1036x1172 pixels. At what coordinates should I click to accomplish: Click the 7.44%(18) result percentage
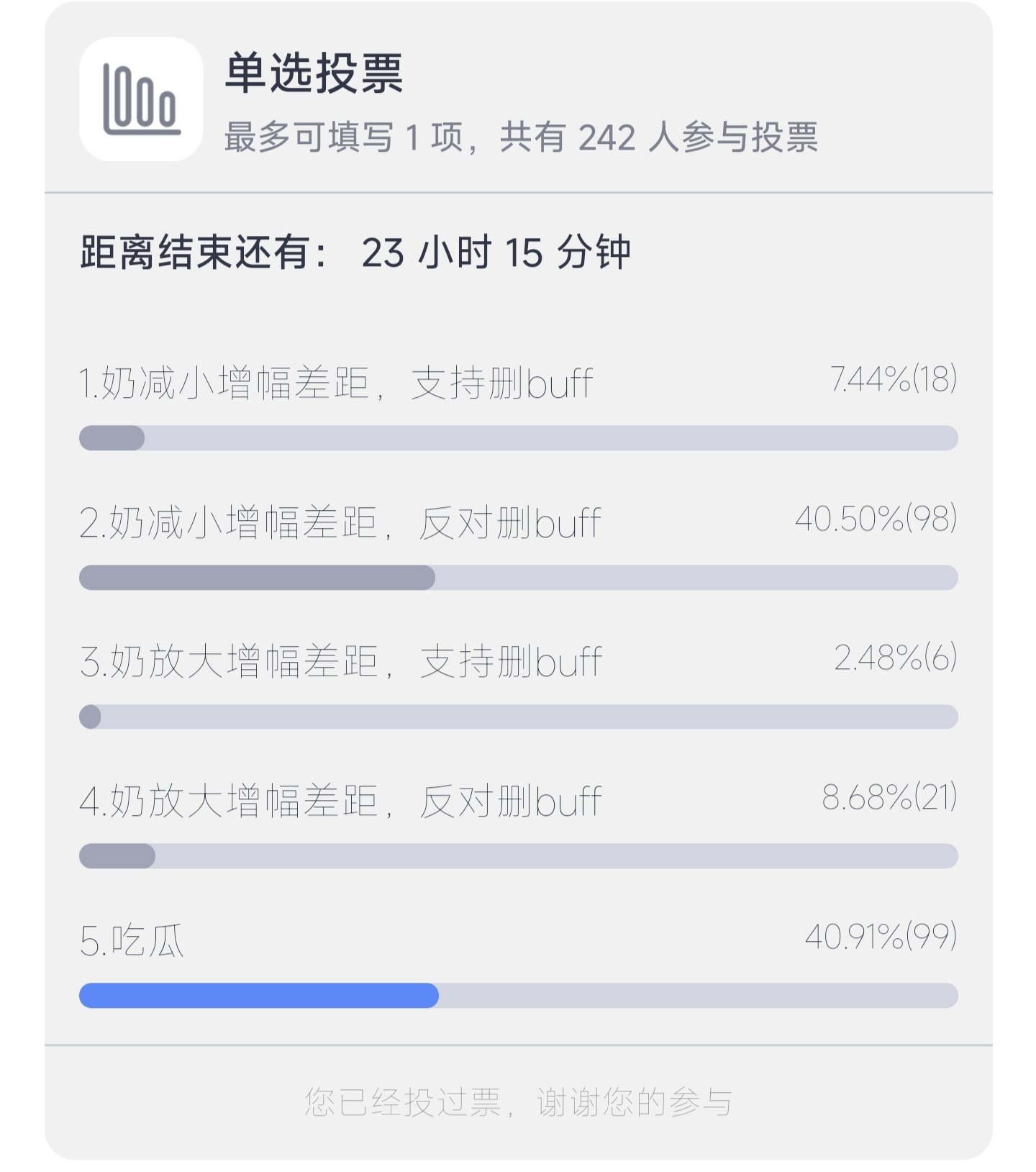894,378
